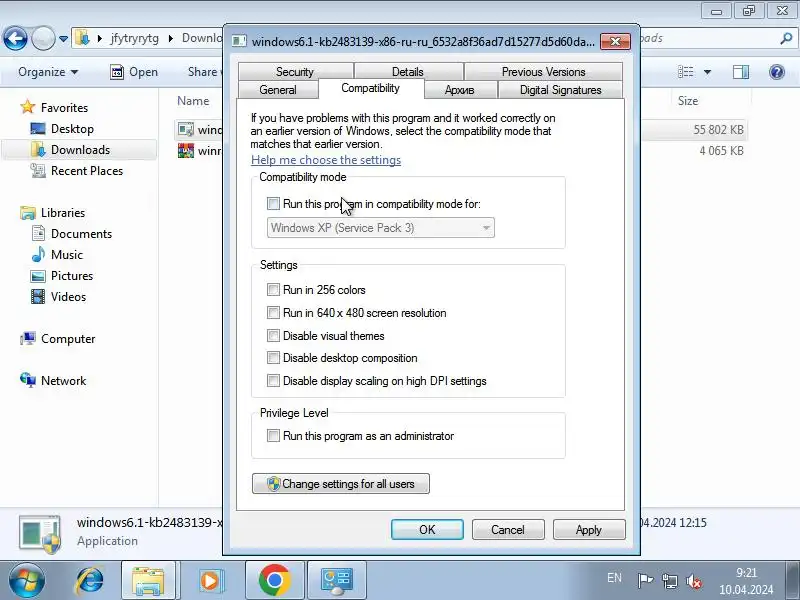Open Windows Explorer taskbar icon

point(148,581)
